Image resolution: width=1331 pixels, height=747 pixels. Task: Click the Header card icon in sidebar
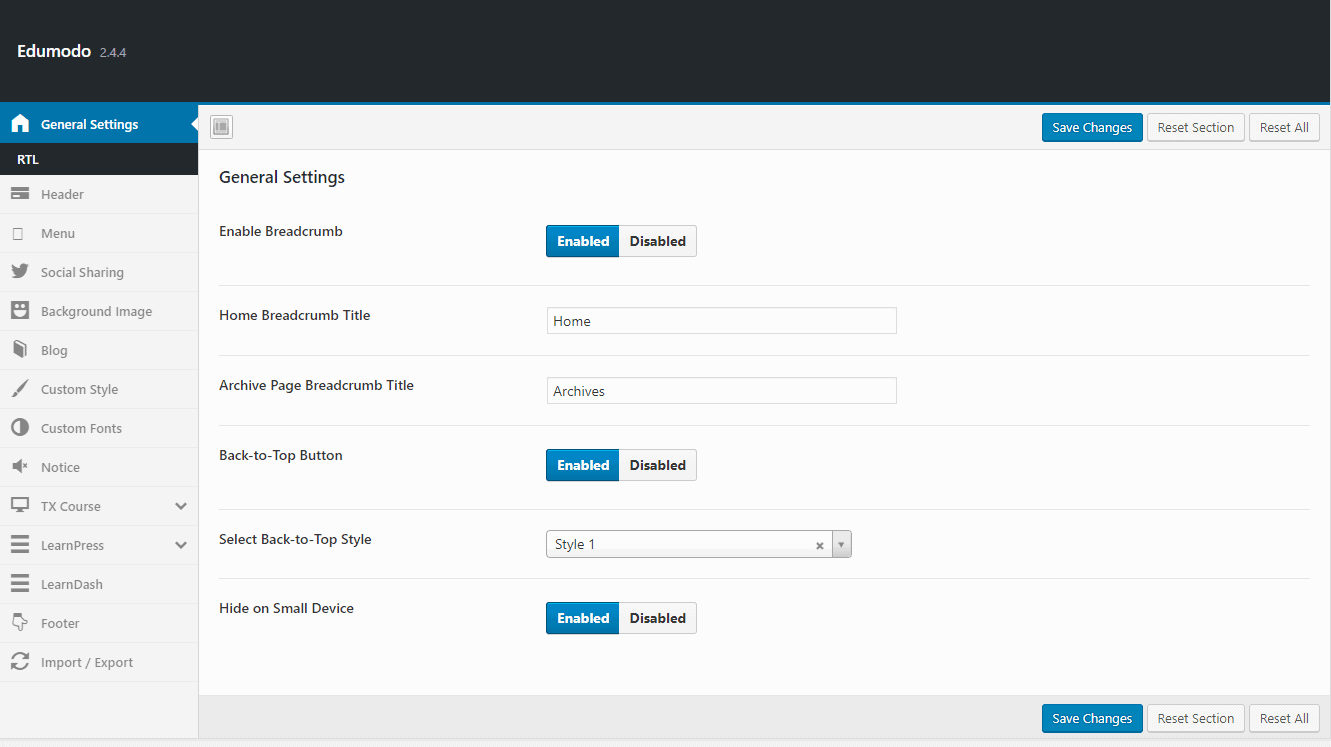point(20,194)
